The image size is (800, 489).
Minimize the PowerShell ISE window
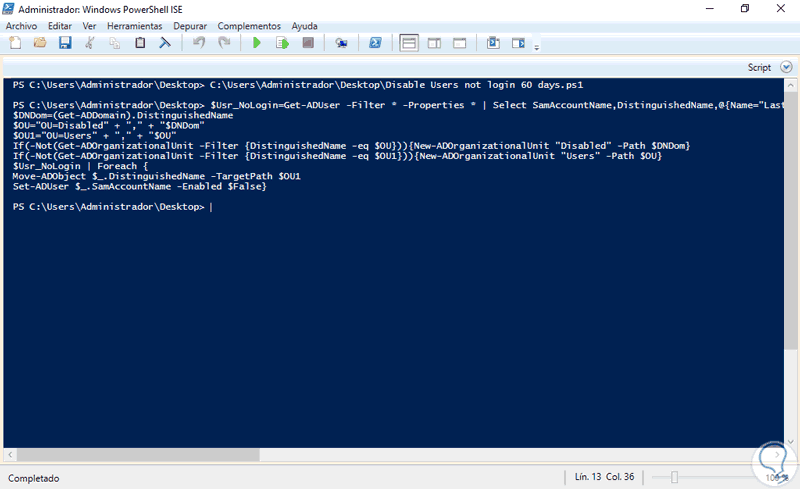pyautogui.click(x=710, y=9)
